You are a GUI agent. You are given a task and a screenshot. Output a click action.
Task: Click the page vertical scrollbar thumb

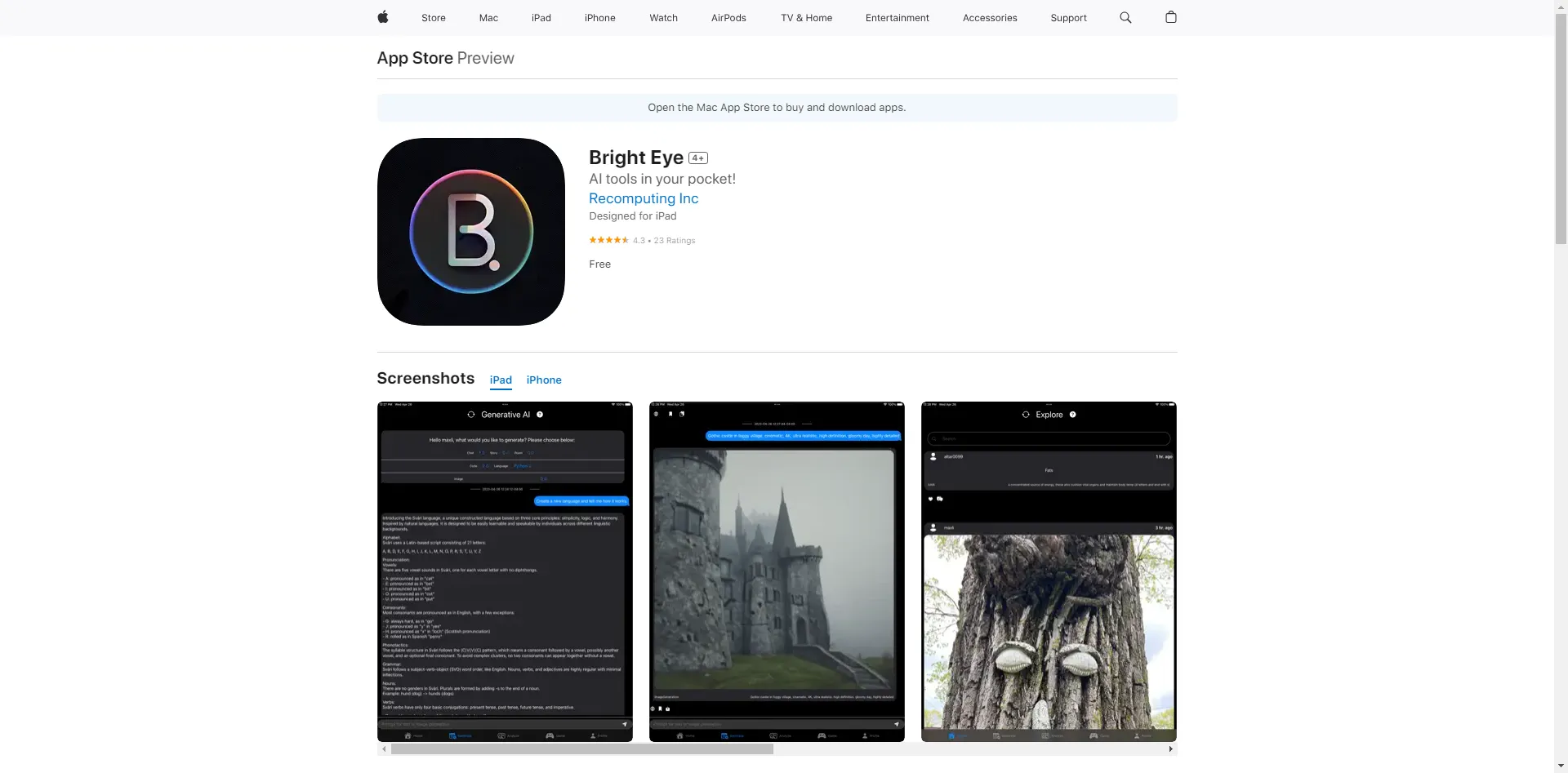(x=1561, y=122)
